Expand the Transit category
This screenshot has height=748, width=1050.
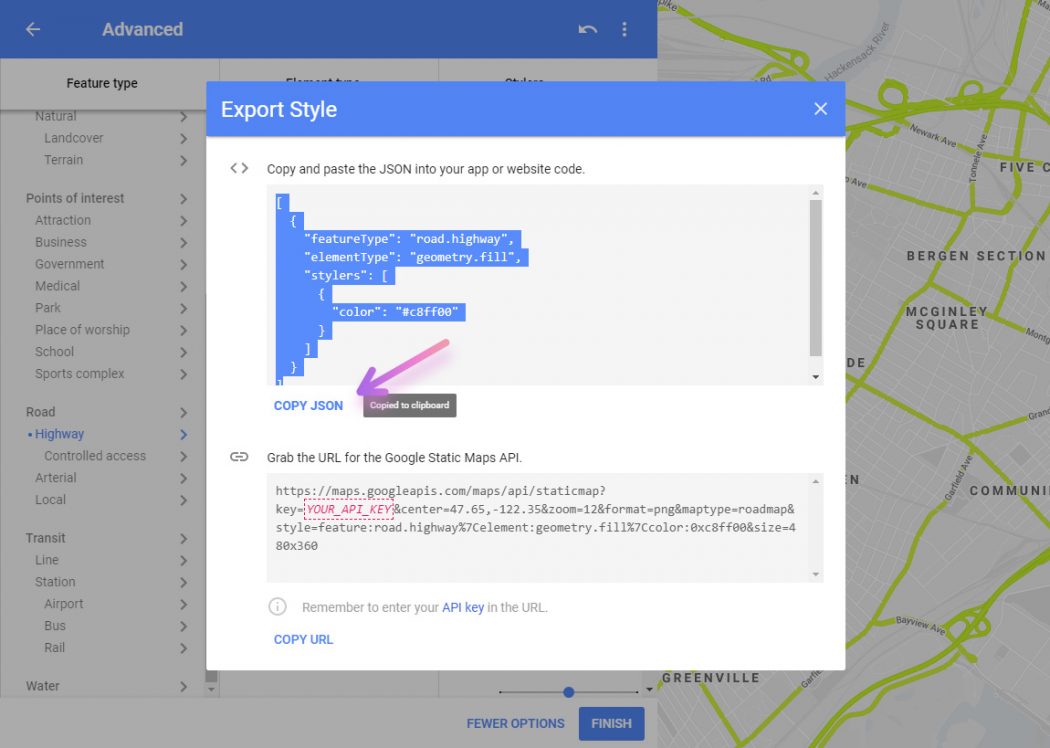(x=184, y=537)
